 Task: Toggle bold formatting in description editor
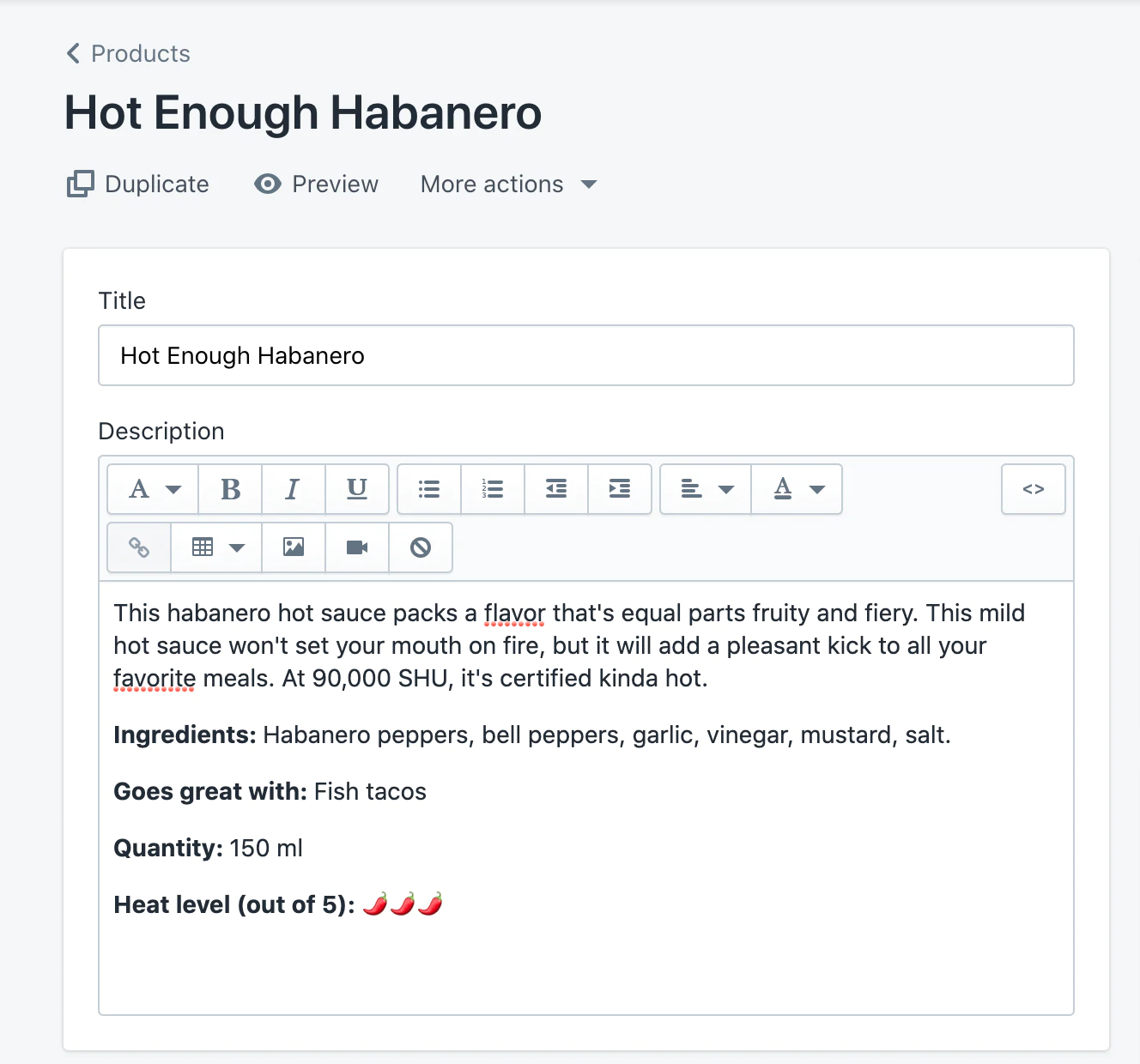pos(230,489)
